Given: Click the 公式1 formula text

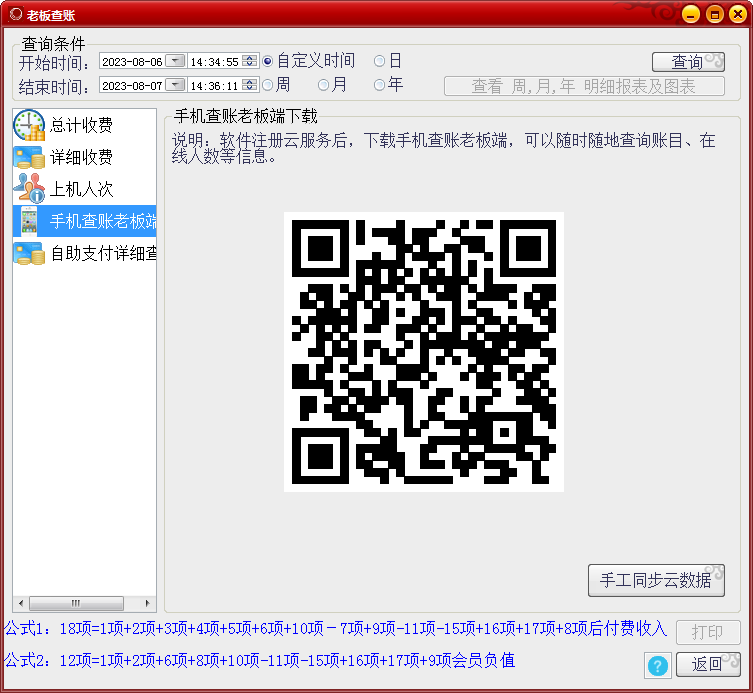Looking at the screenshot, I should point(336,628).
